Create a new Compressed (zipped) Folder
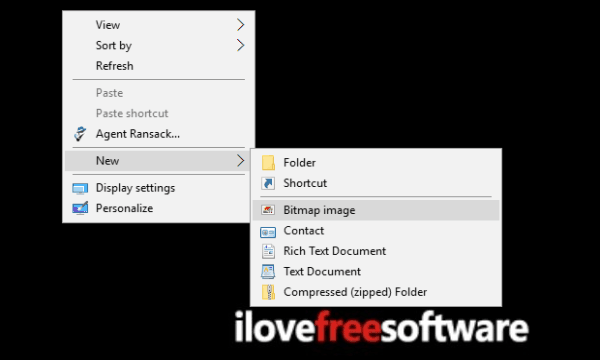 point(376,292)
